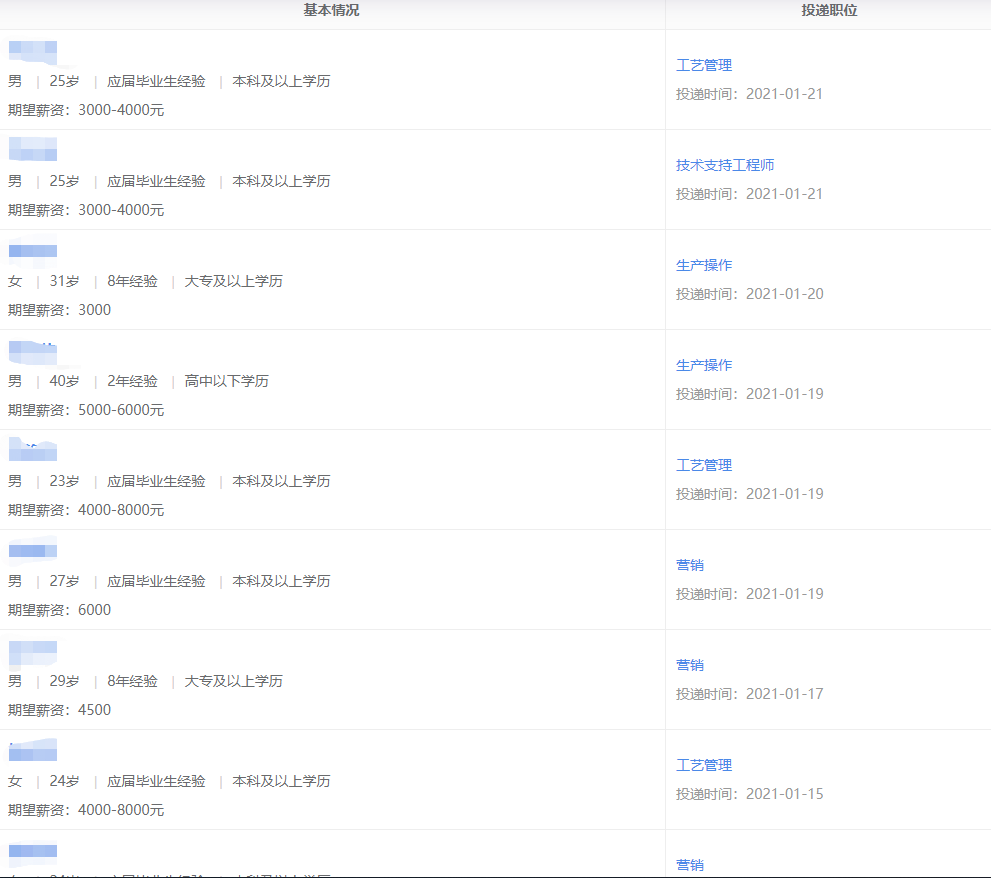Image resolution: width=991 pixels, height=878 pixels.
Task: Click 投递时间：2021-01-21 under 技术支持工程师
Action: (x=750, y=194)
